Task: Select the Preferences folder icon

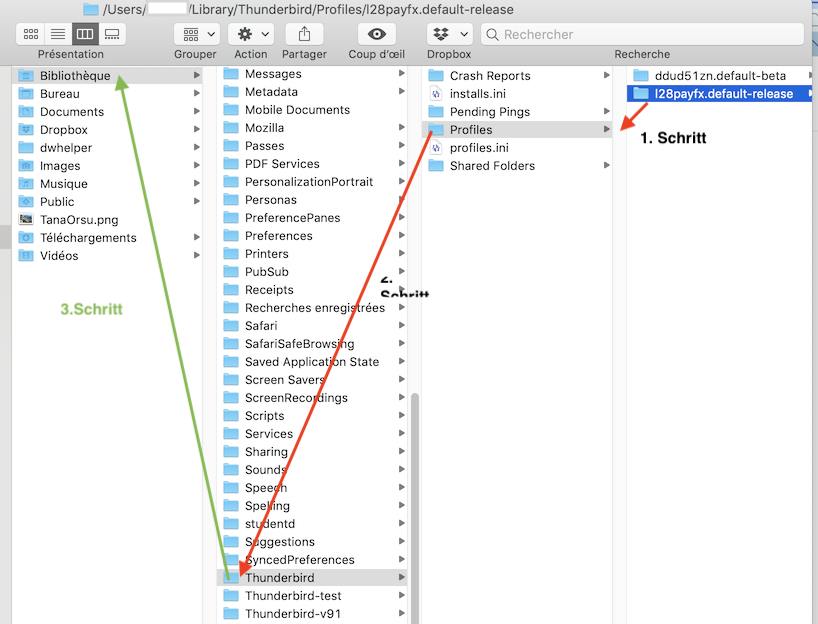Action: pos(231,236)
